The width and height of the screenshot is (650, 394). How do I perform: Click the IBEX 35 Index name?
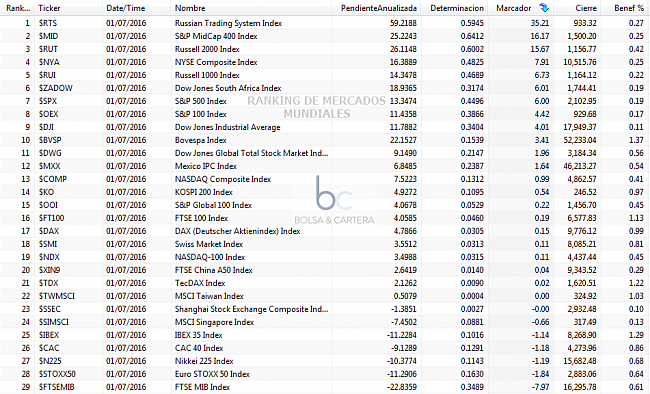tap(199, 335)
